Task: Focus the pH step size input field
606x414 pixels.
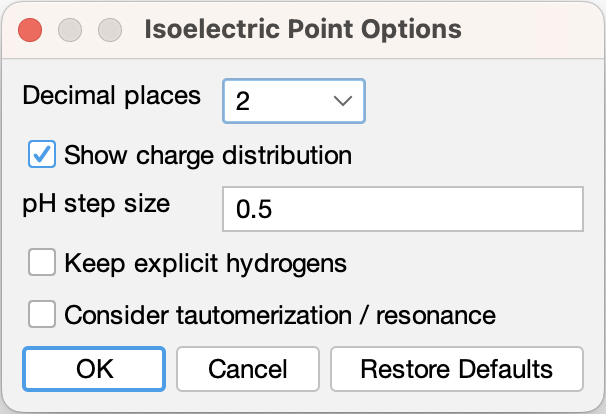Action: click(x=402, y=210)
